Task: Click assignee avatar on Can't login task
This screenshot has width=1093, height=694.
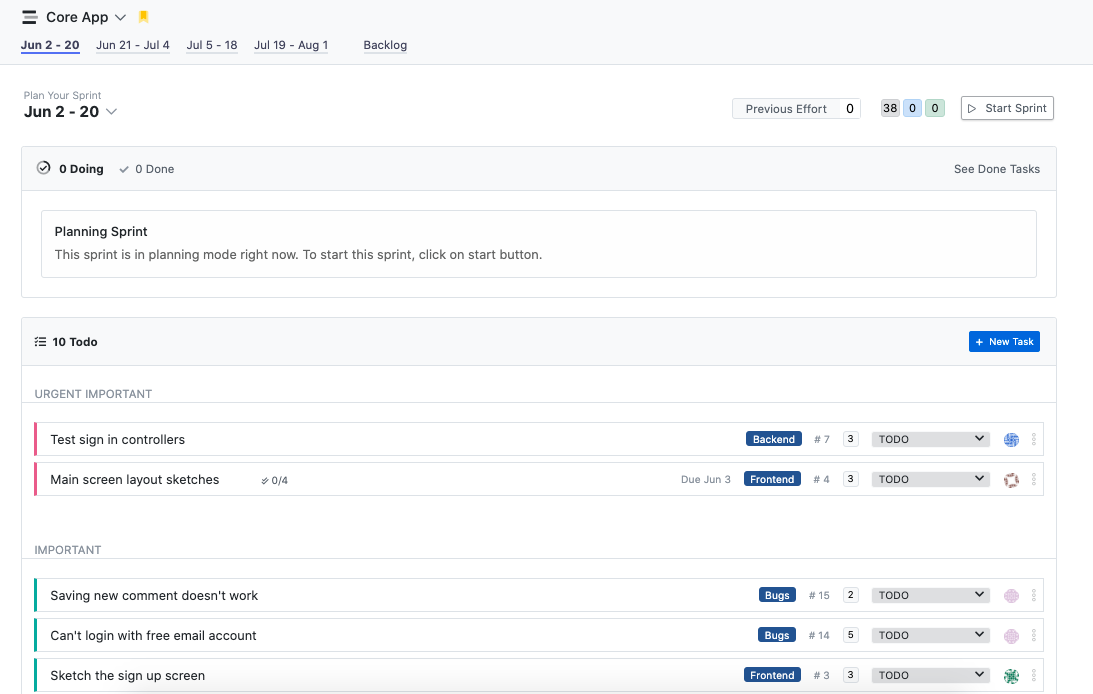Action: 1011,636
